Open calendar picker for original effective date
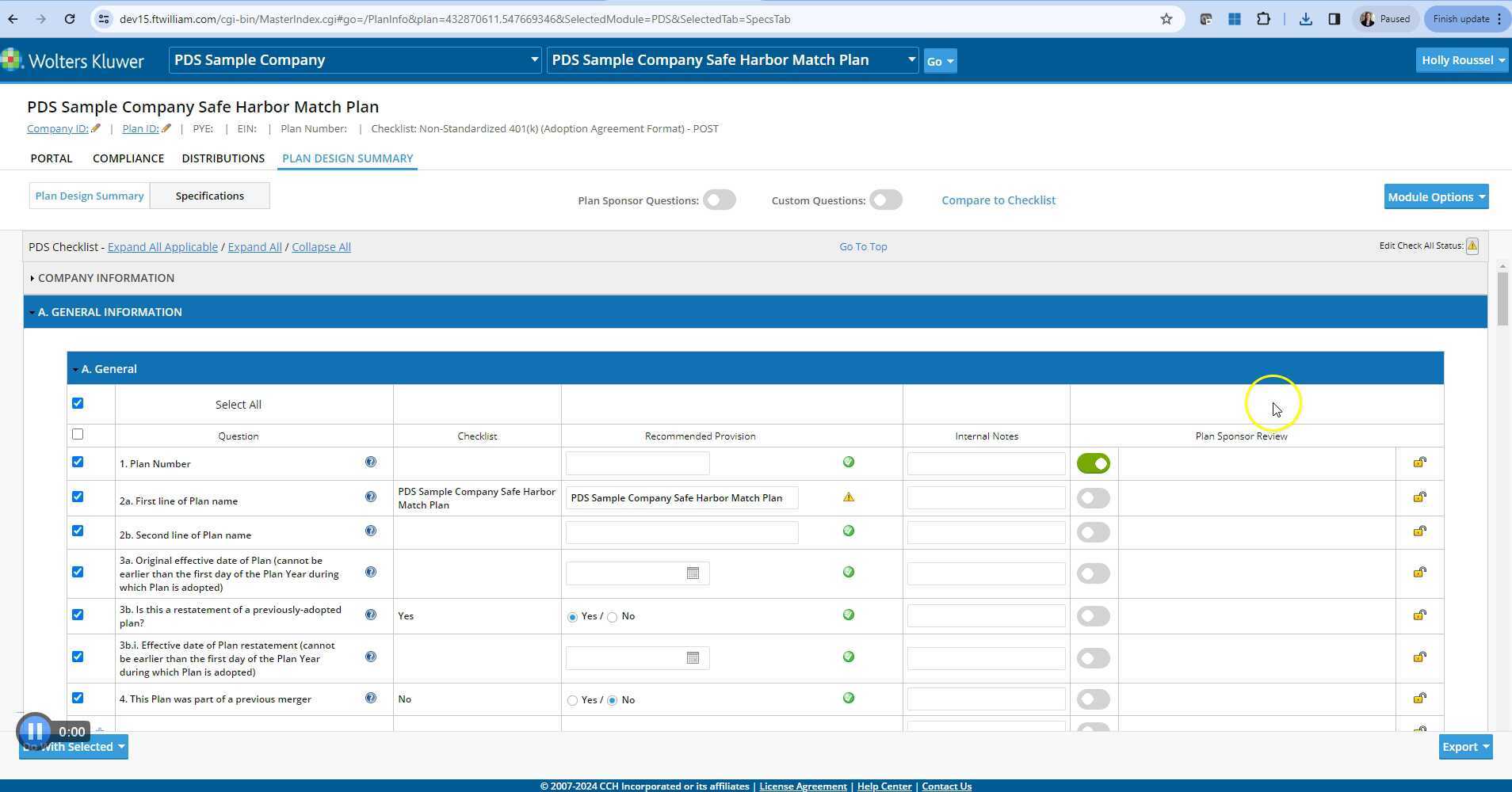Screen dimensions: 1512x792 point(693,573)
